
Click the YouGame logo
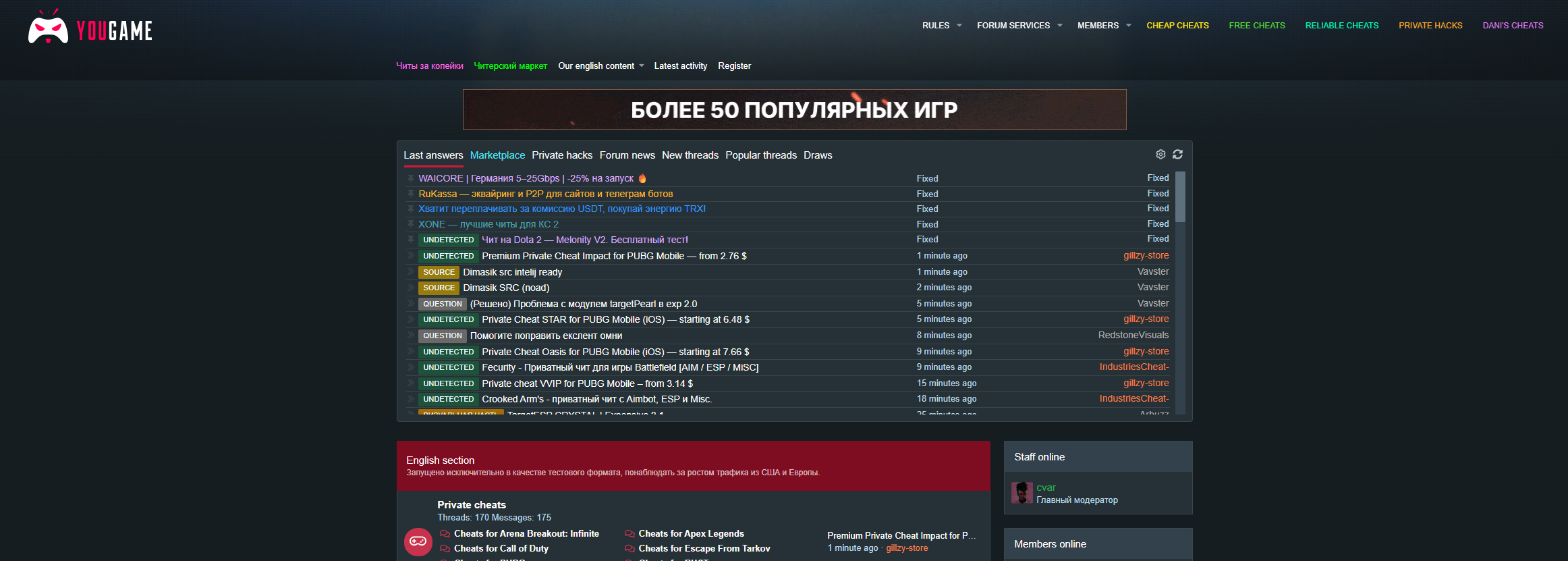pos(90,27)
